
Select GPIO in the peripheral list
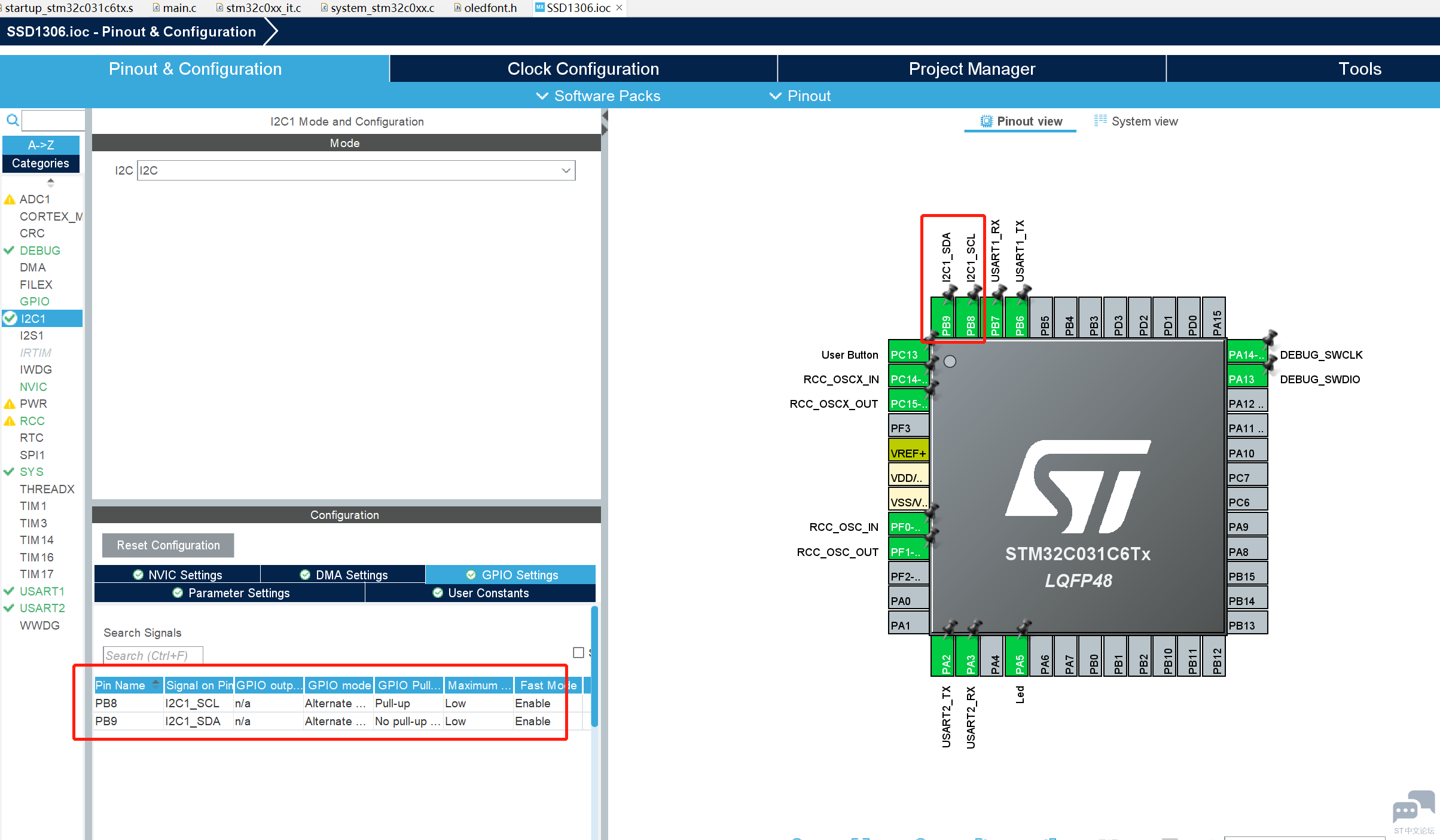tap(35, 301)
